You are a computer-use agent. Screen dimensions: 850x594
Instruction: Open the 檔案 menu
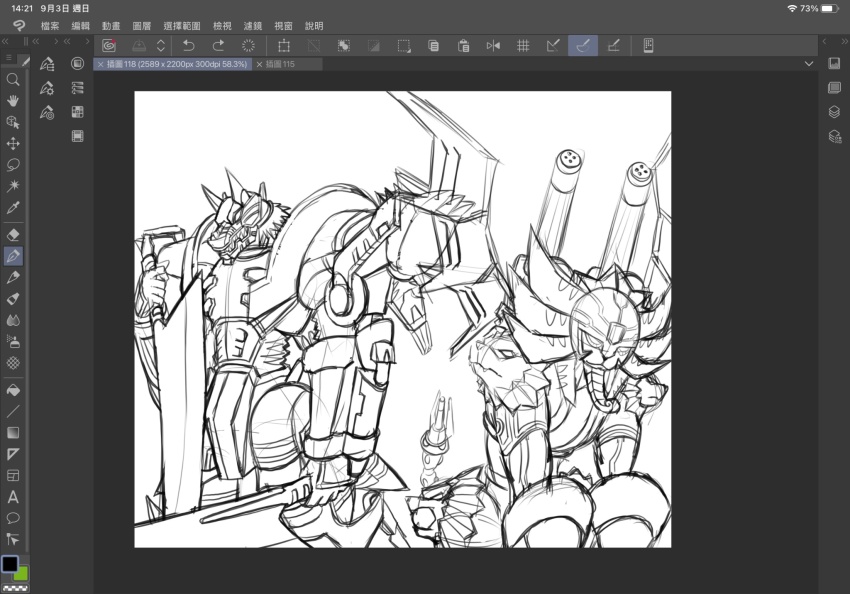pyautogui.click(x=50, y=25)
